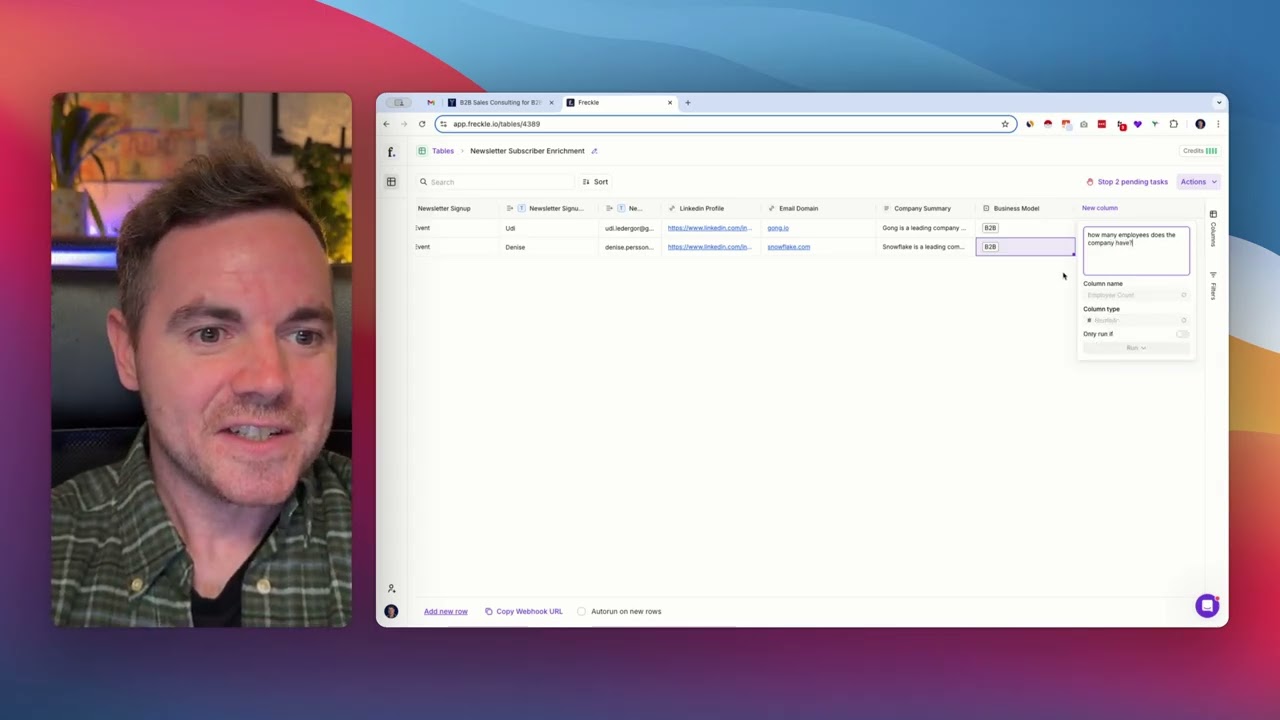Click the denise.persson email cell
The width and height of the screenshot is (1280, 720).
click(x=629, y=247)
